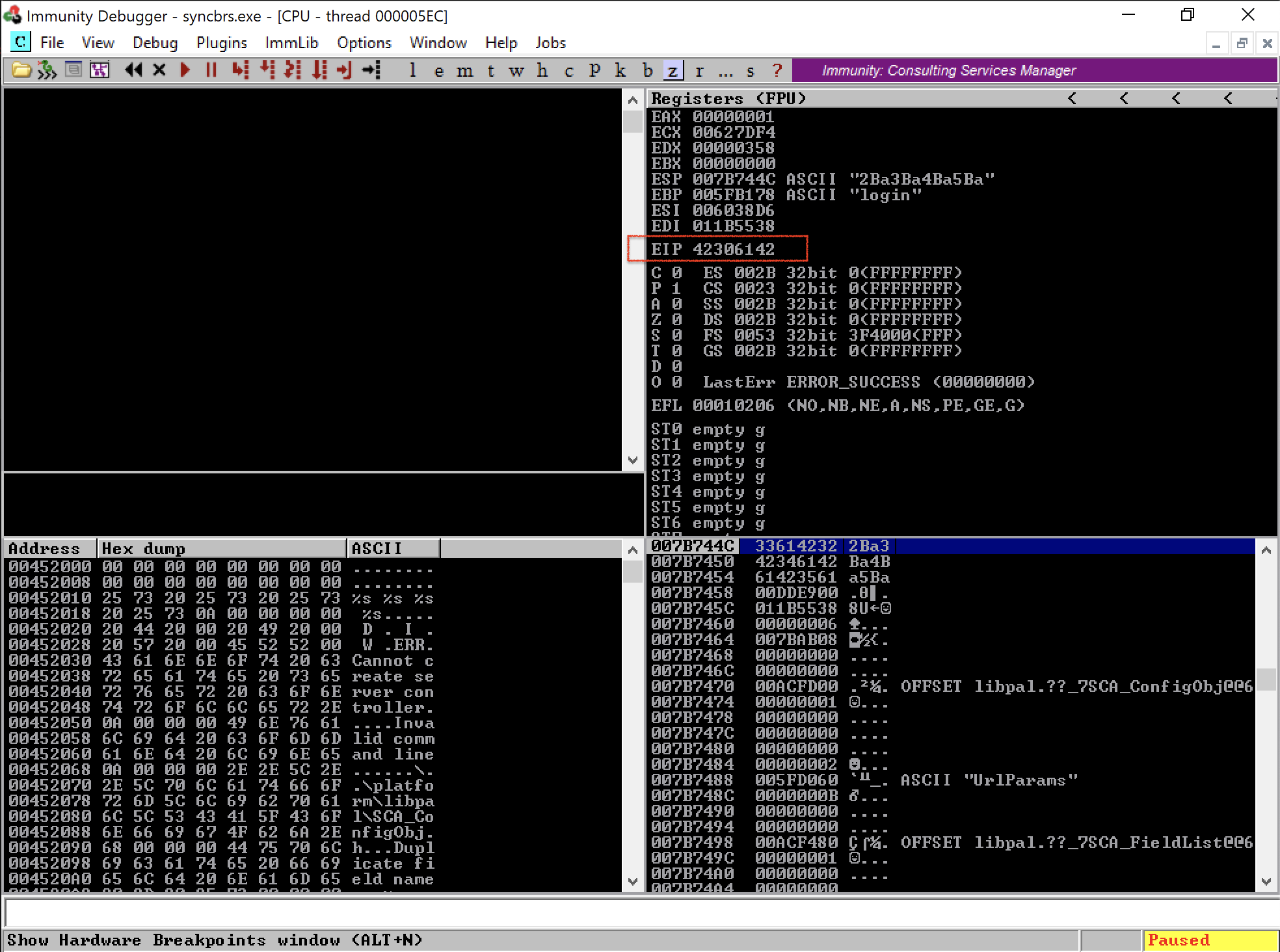This screenshot has width=1280, height=952.
Task: Open the ImmLib menu
Action: (292, 43)
